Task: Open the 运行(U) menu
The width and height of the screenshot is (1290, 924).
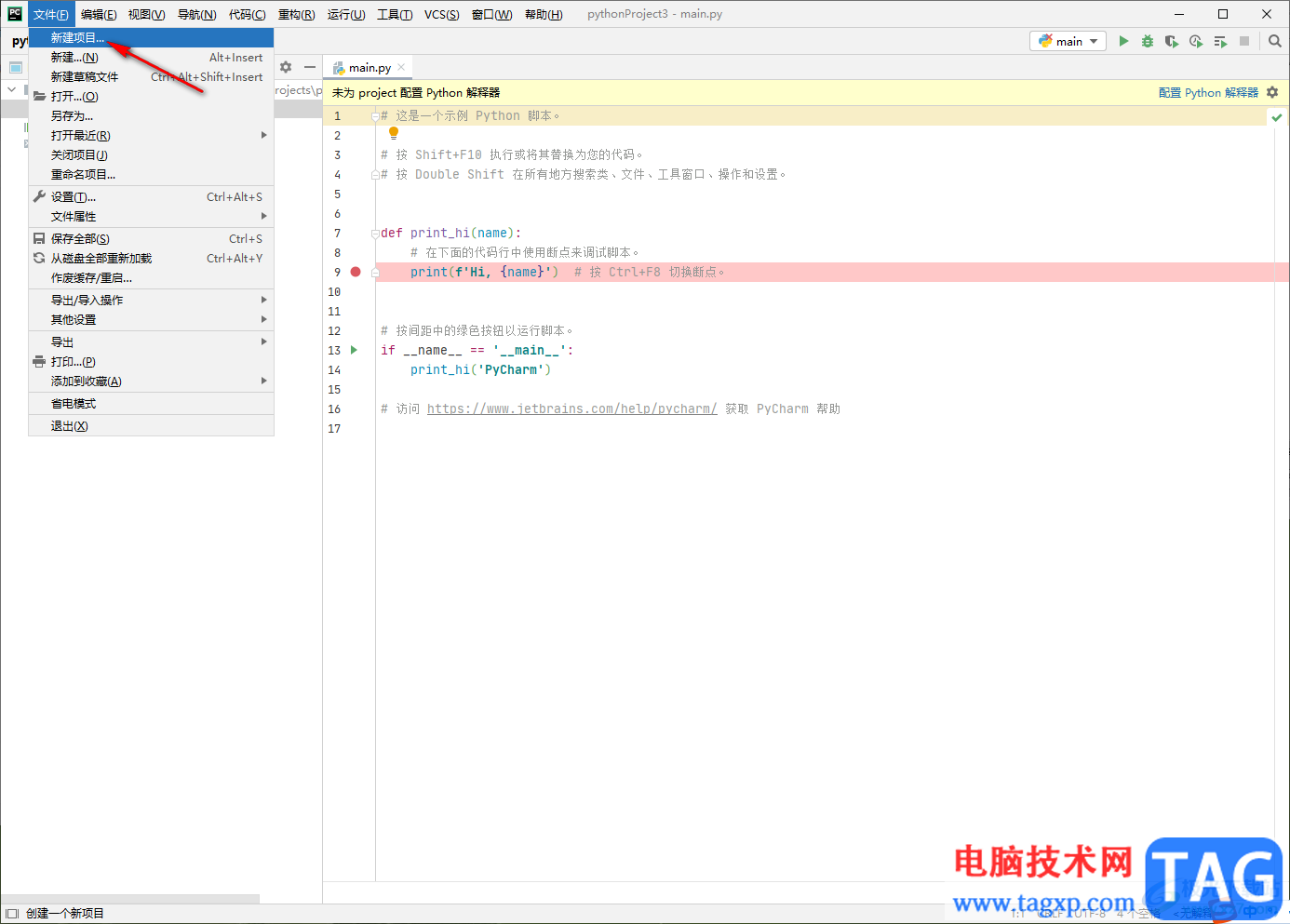Action: coord(346,14)
